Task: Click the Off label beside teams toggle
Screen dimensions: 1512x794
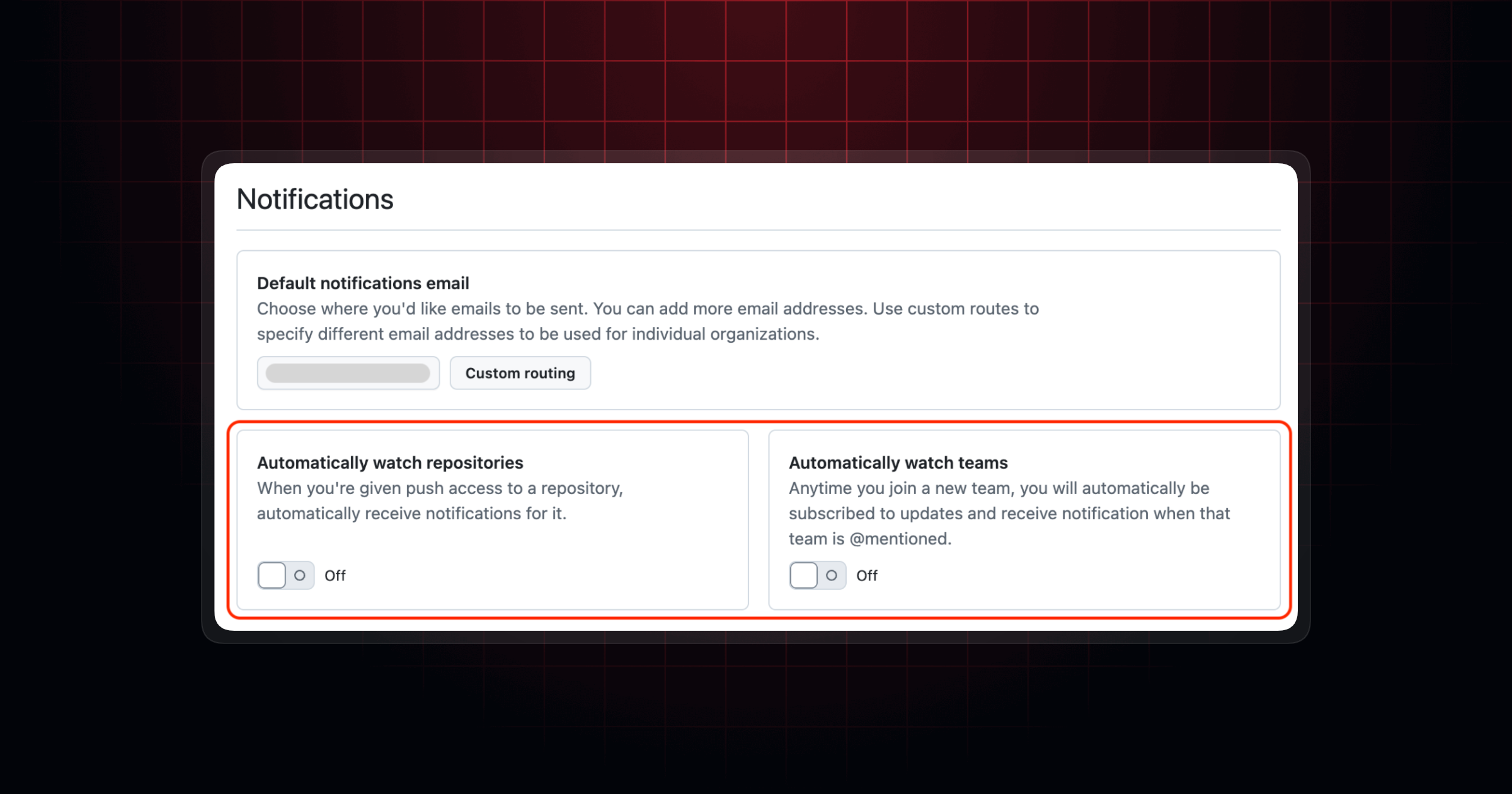Action: point(867,575)
